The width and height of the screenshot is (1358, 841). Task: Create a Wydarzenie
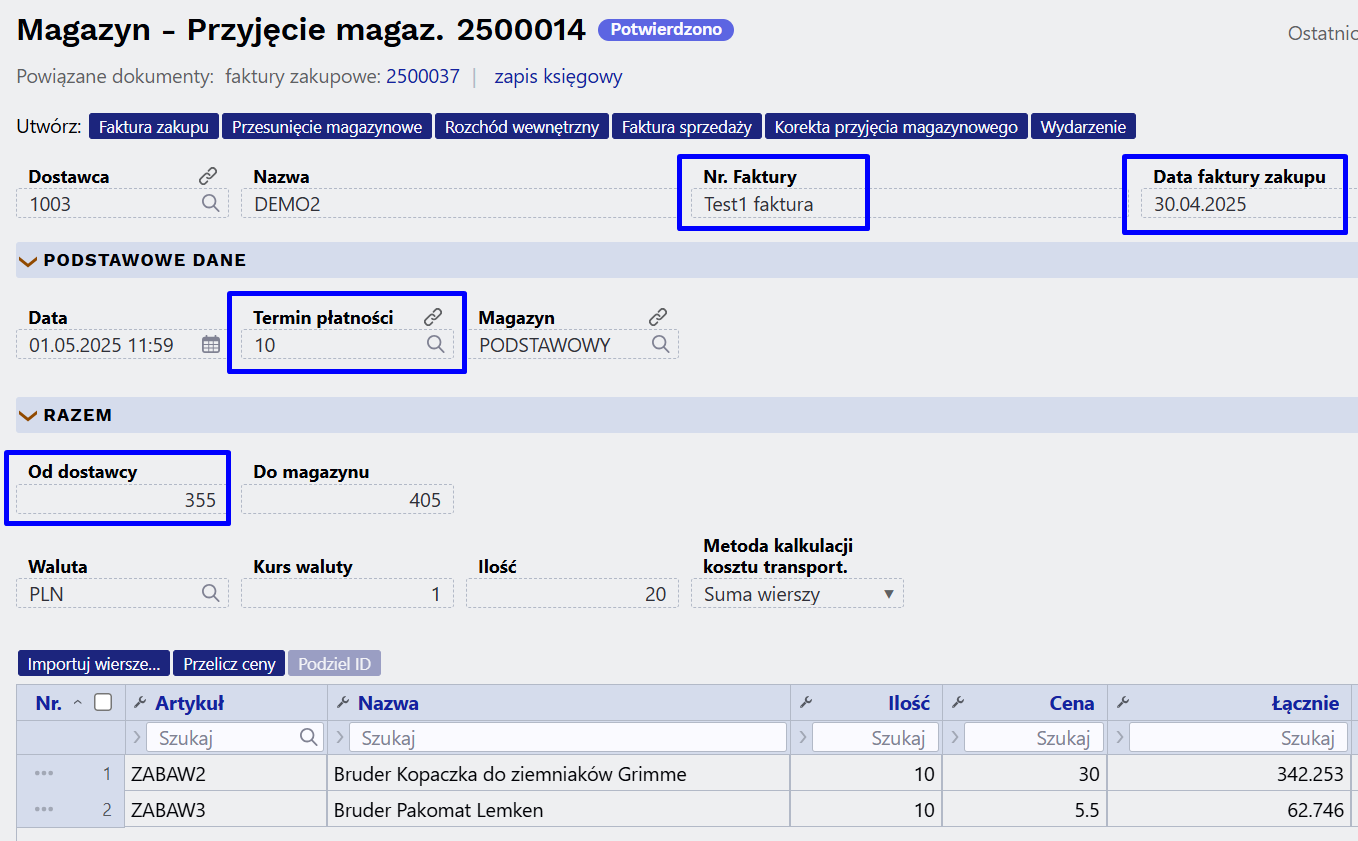pyautogui.click(x=1083, y=127)
